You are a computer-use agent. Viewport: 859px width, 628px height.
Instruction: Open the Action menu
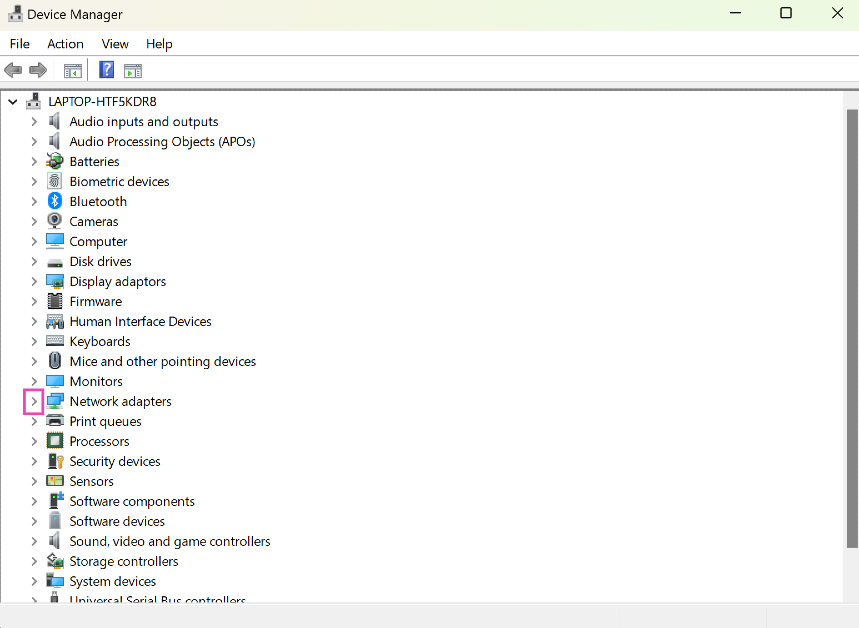click(65, 44)
